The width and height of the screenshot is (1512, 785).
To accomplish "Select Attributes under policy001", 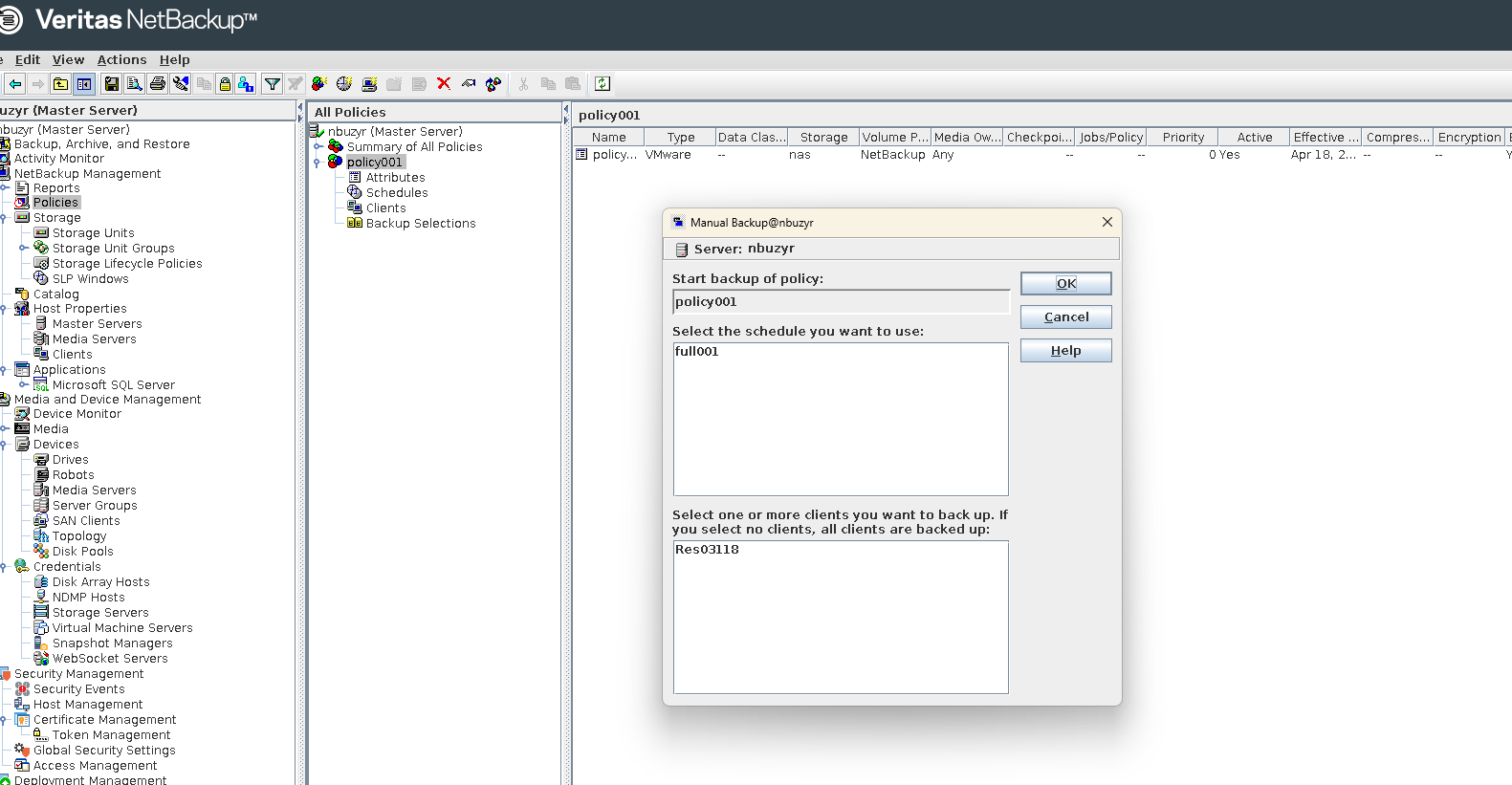I will [x=395, y=177].
